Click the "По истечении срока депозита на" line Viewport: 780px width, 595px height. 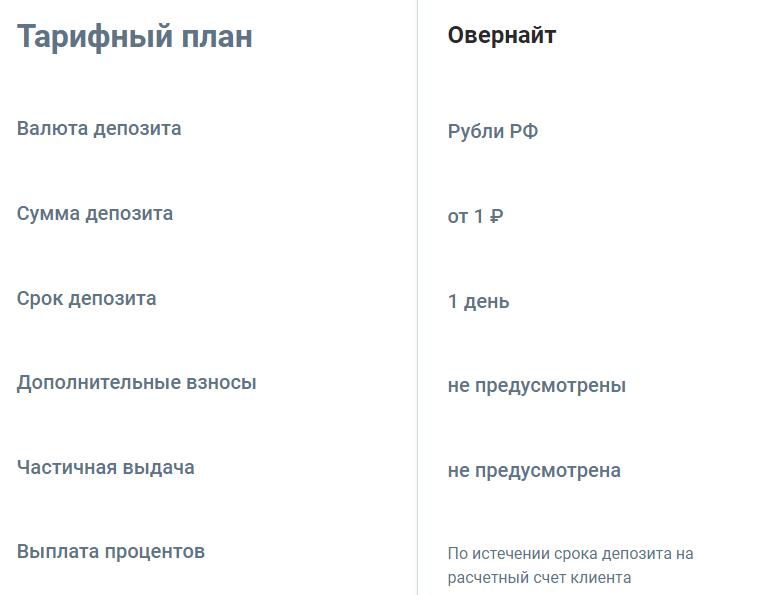coord(570,554)
